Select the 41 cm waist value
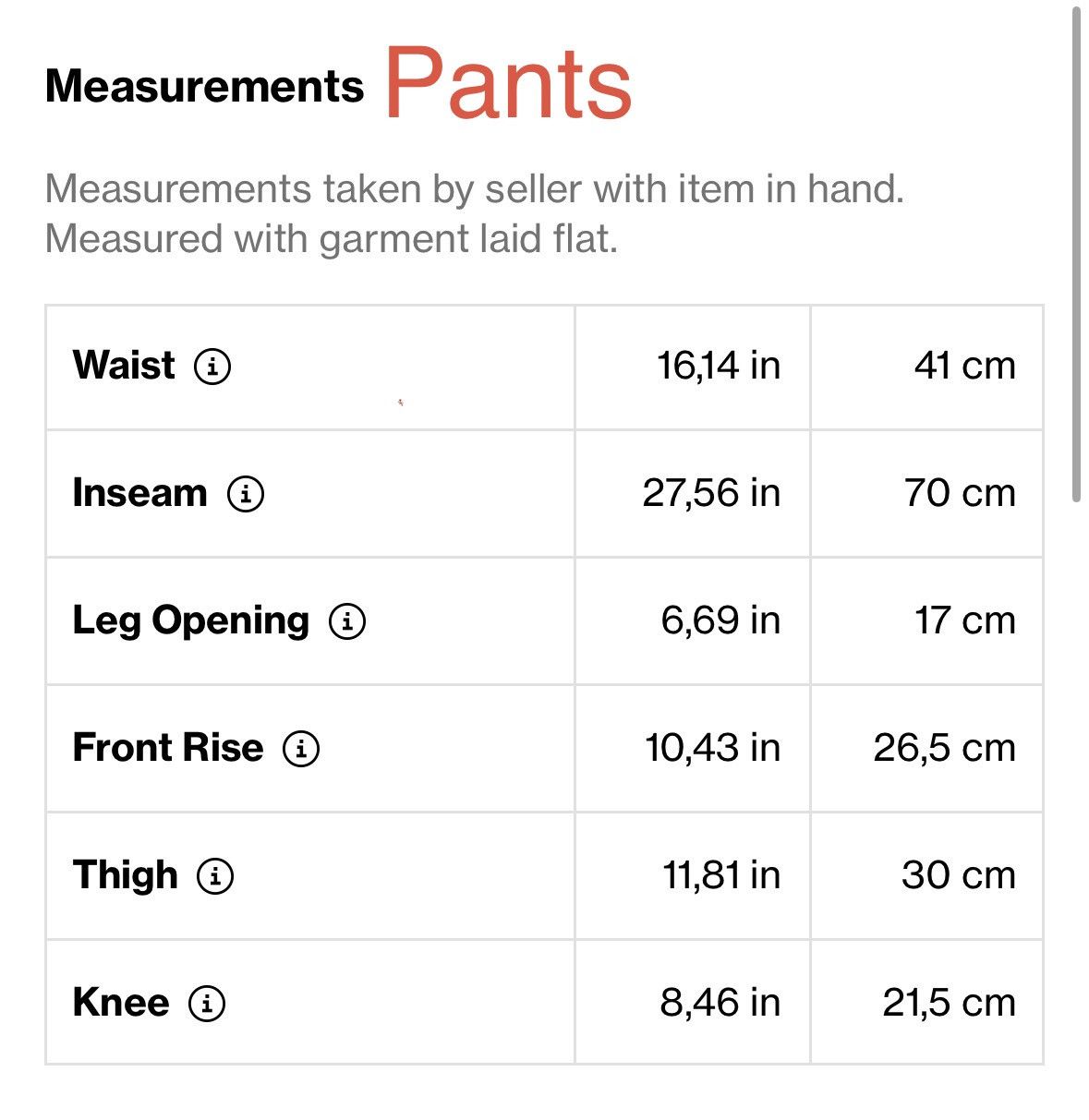1089x1120 pixels. click(965, 366)
